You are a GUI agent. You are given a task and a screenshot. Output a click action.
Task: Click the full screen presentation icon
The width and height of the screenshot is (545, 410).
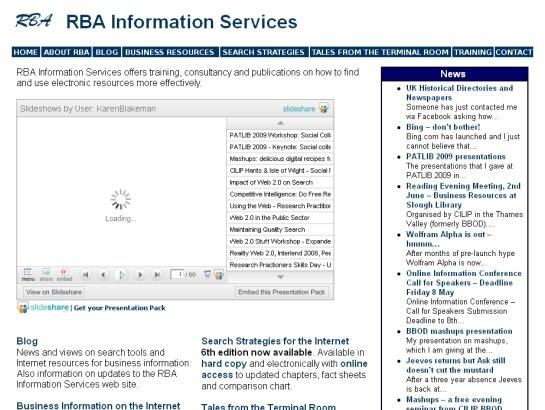point(207,274)
